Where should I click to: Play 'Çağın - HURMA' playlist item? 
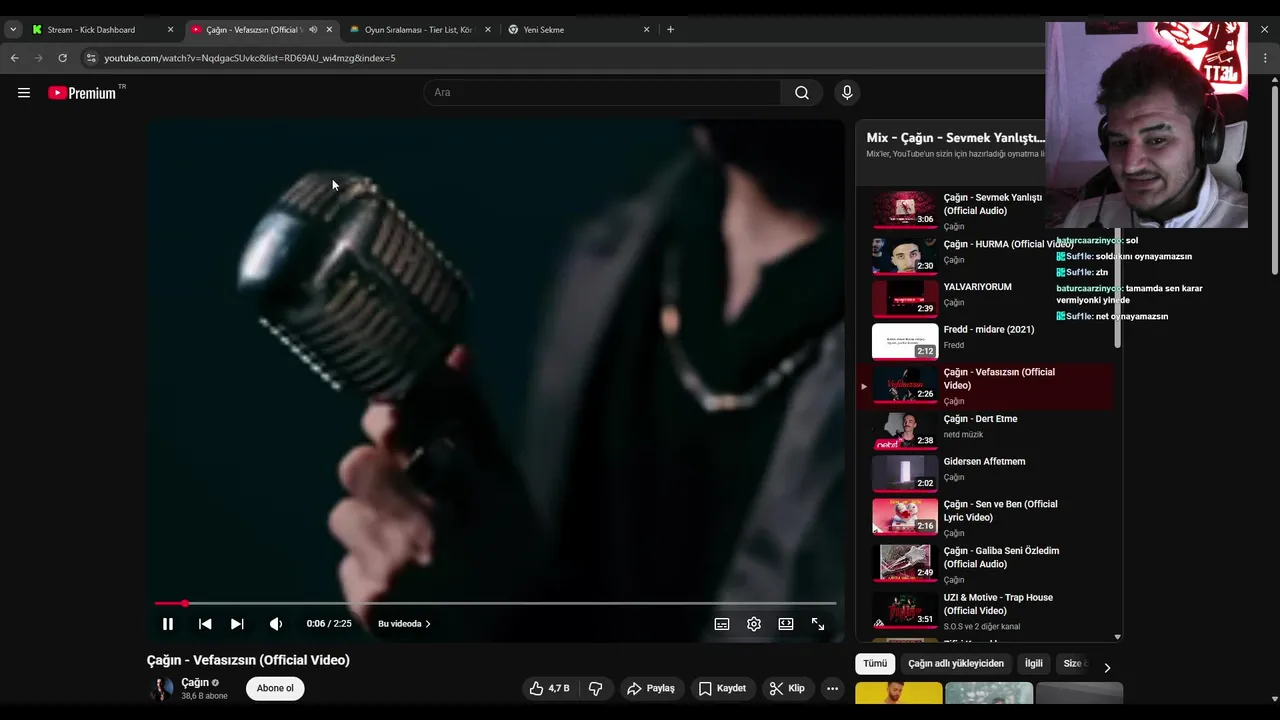985,255
